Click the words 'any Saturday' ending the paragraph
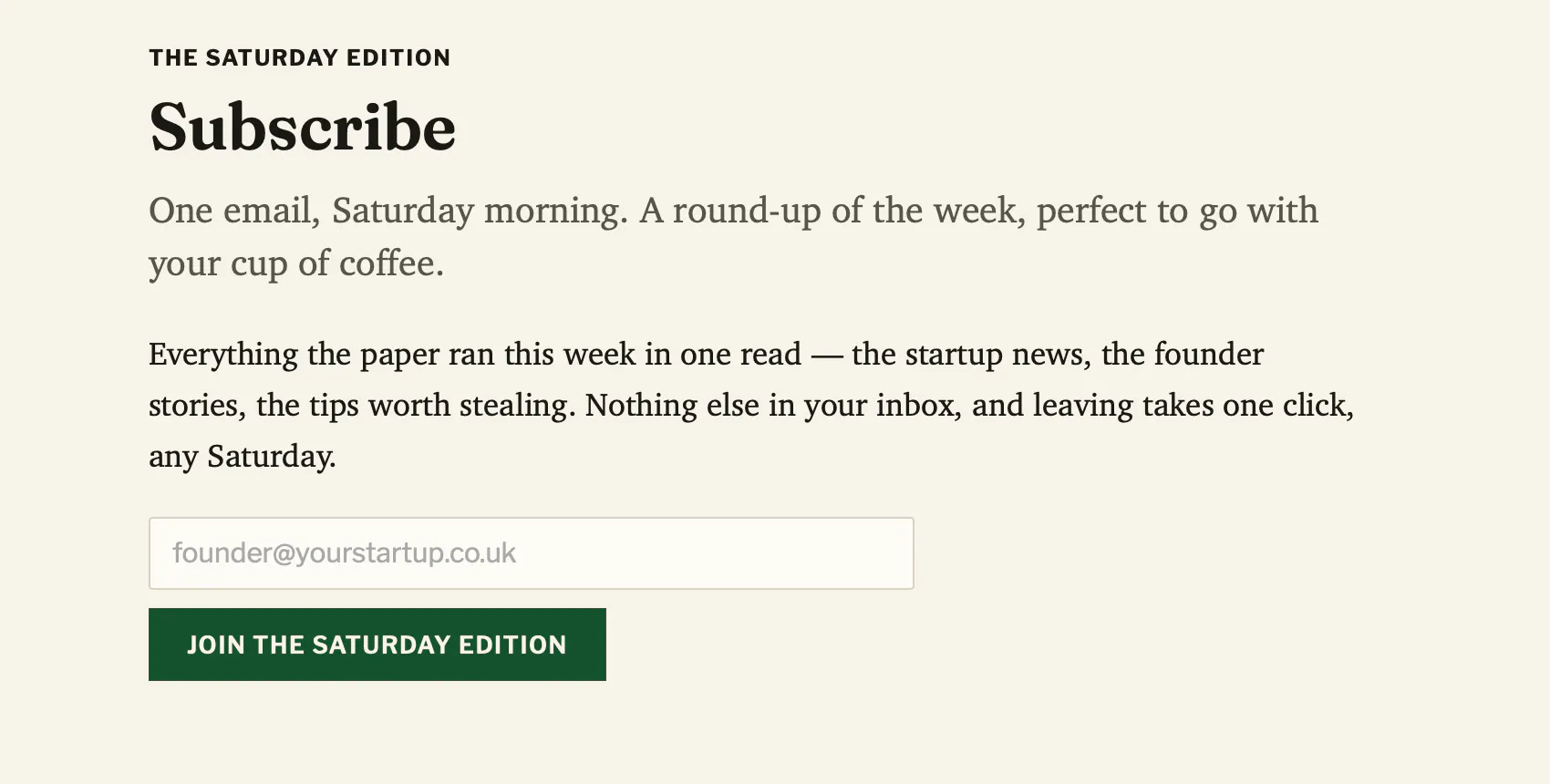Screen dimensions: 1550x784 (x=240, y=457)
